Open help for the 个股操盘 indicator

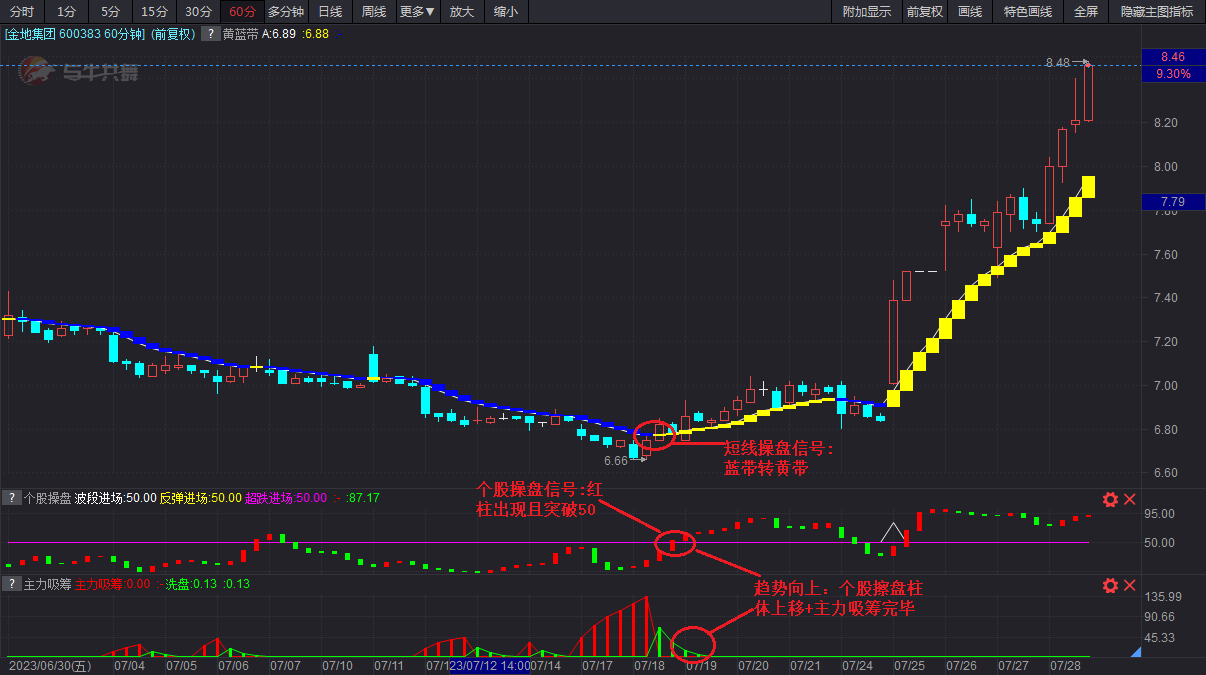[11, 498]
